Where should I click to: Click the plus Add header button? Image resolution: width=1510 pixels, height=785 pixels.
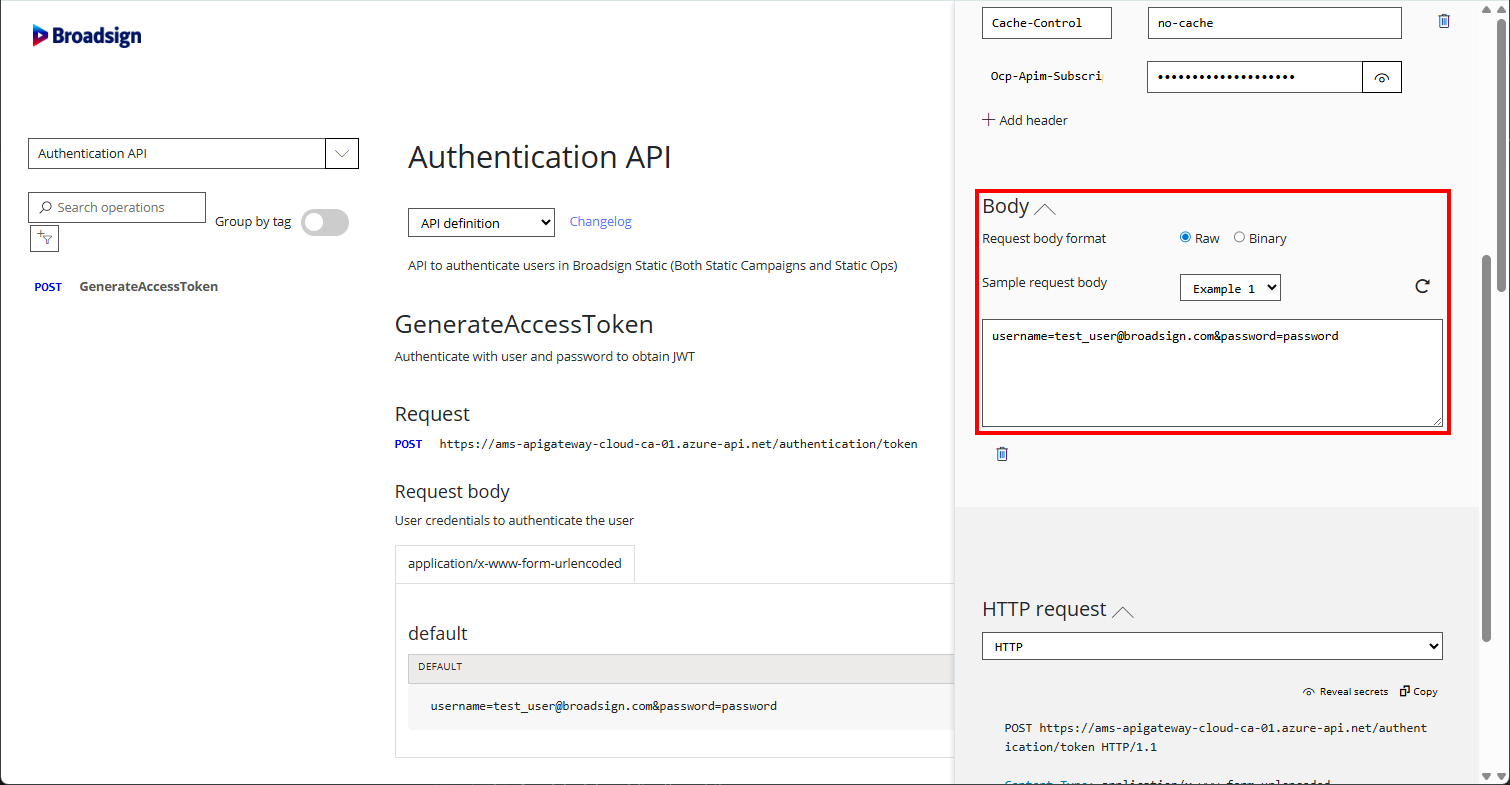[1025, 120]
